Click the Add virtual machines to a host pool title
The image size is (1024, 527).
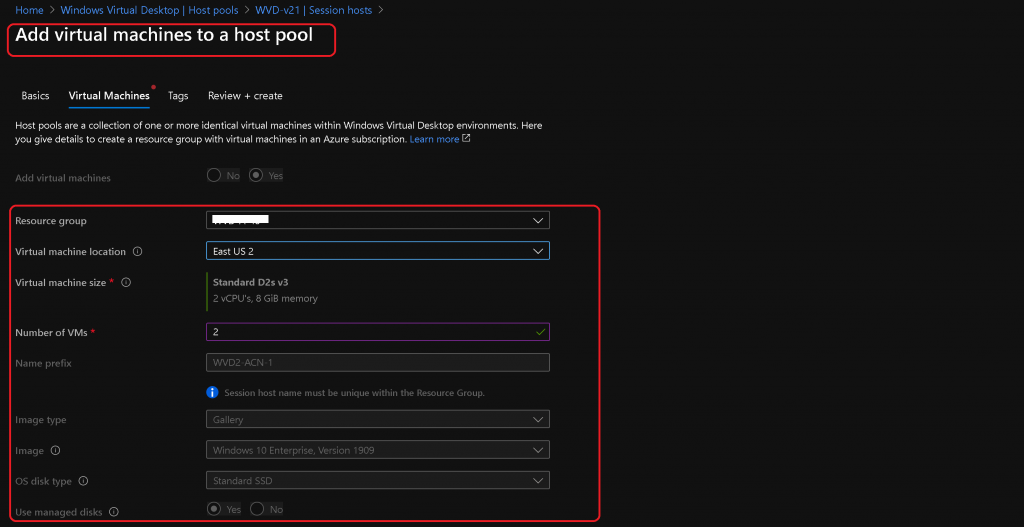pos(164,35)
